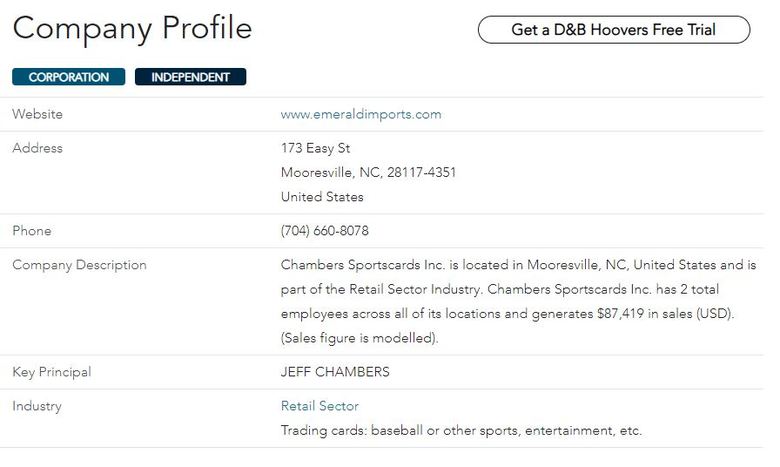Click the United States address line
This screenshot has width=780, height=467.
(x=322, y=197)
